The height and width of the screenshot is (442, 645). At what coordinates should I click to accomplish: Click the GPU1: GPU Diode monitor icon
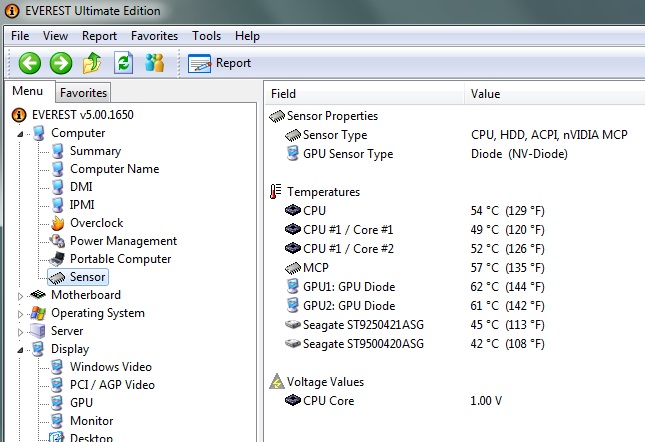pos(292,286)
